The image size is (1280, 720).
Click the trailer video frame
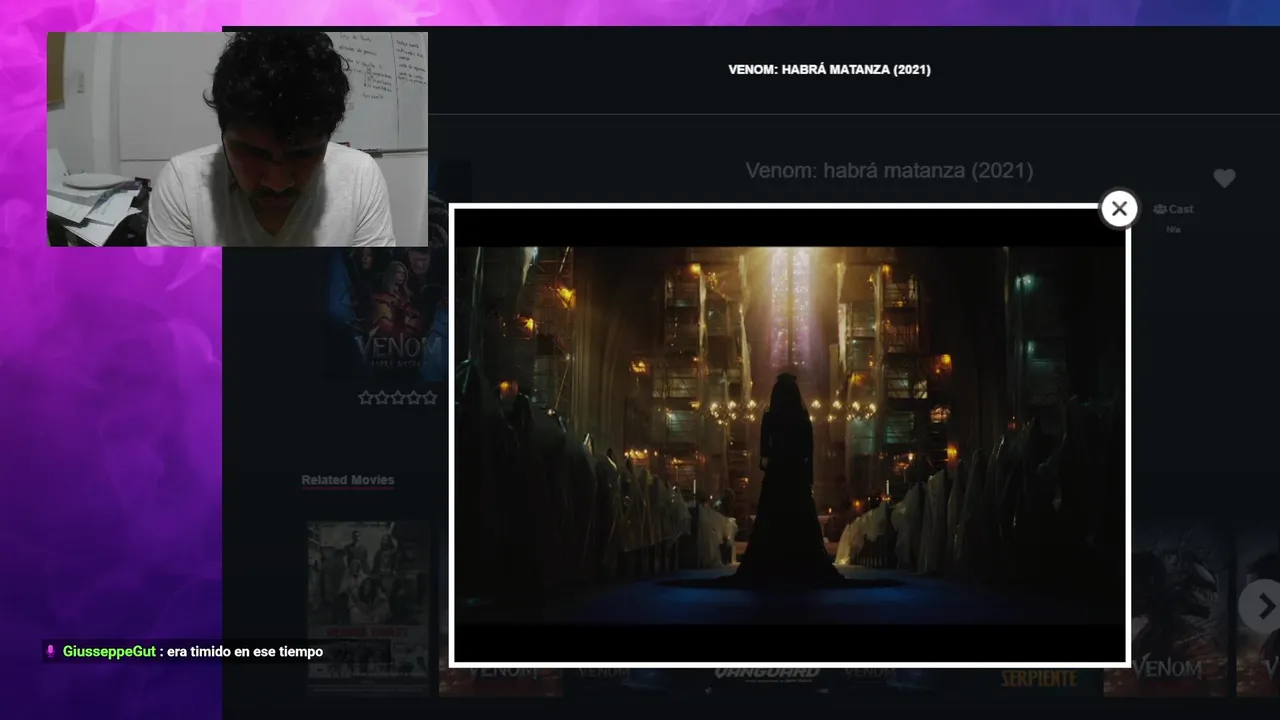pos(790,436)
